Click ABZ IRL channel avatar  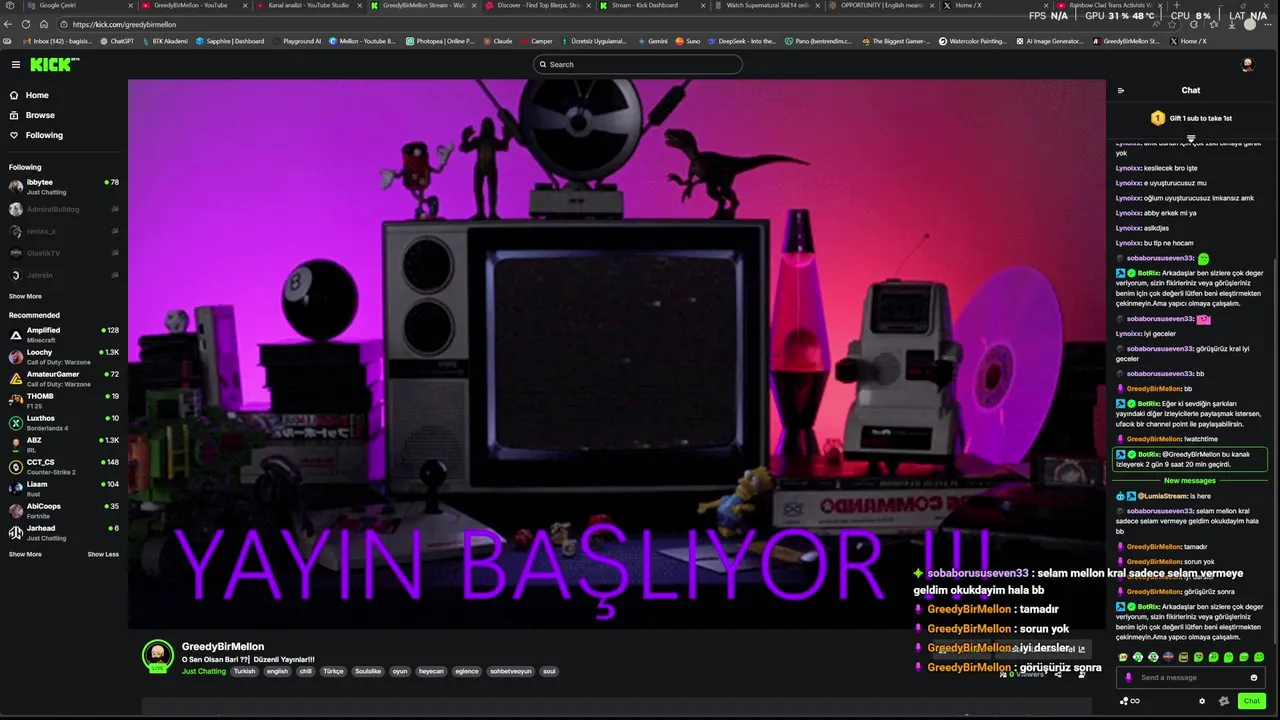pyautogui.click(x=16, y=445)
